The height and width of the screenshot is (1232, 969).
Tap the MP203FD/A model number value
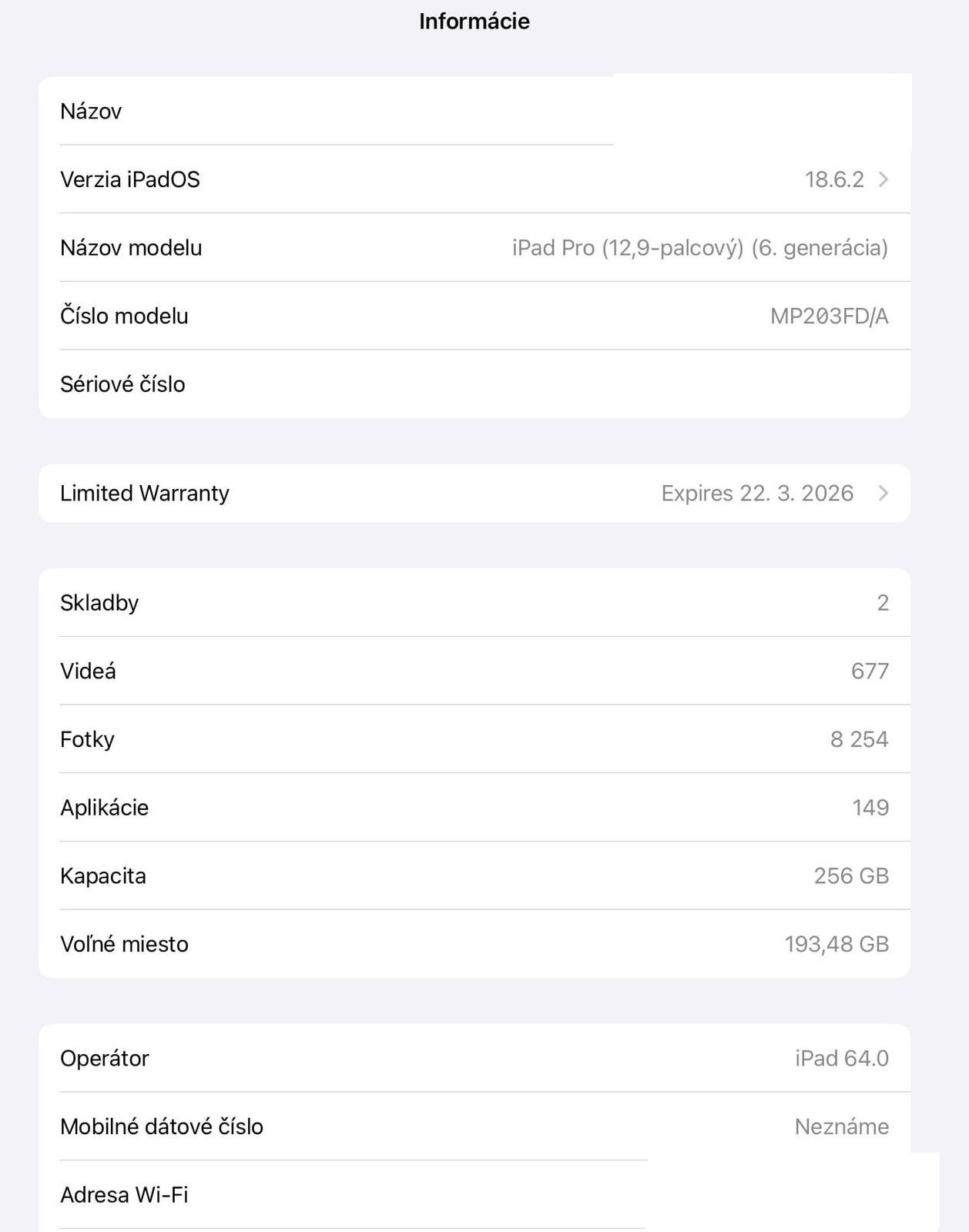(829, 316)
